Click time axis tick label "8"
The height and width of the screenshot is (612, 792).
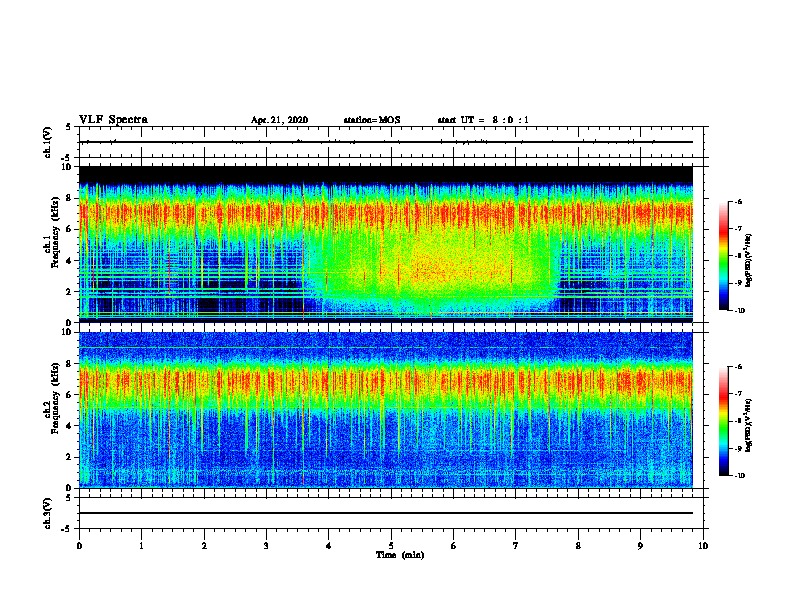tap(578, 546)
